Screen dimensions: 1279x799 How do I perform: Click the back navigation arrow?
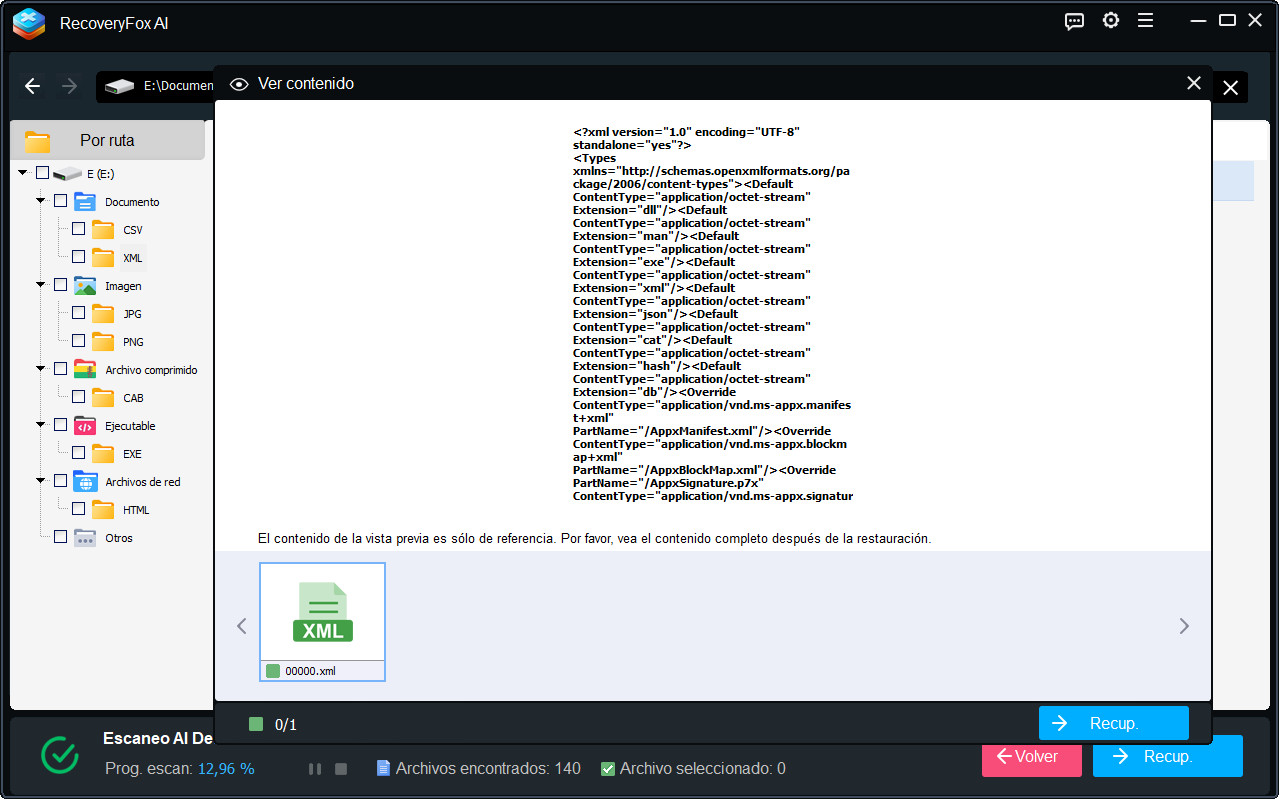(32, 86)
